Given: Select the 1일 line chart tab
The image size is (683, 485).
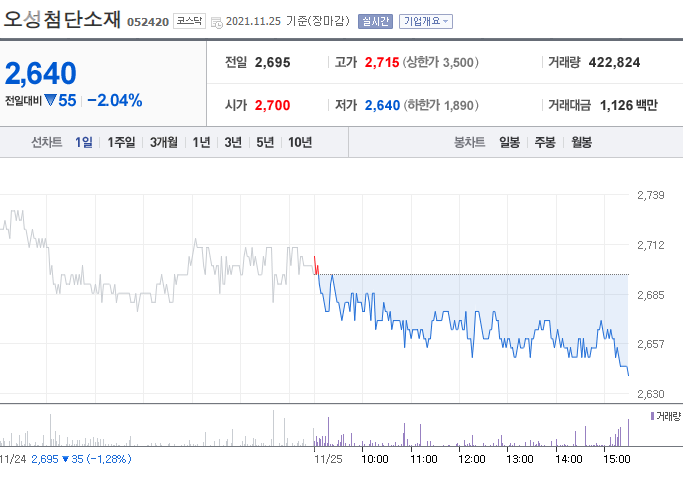Looking at the screenshot, I should pyautogui.click(x=84, y=142).
